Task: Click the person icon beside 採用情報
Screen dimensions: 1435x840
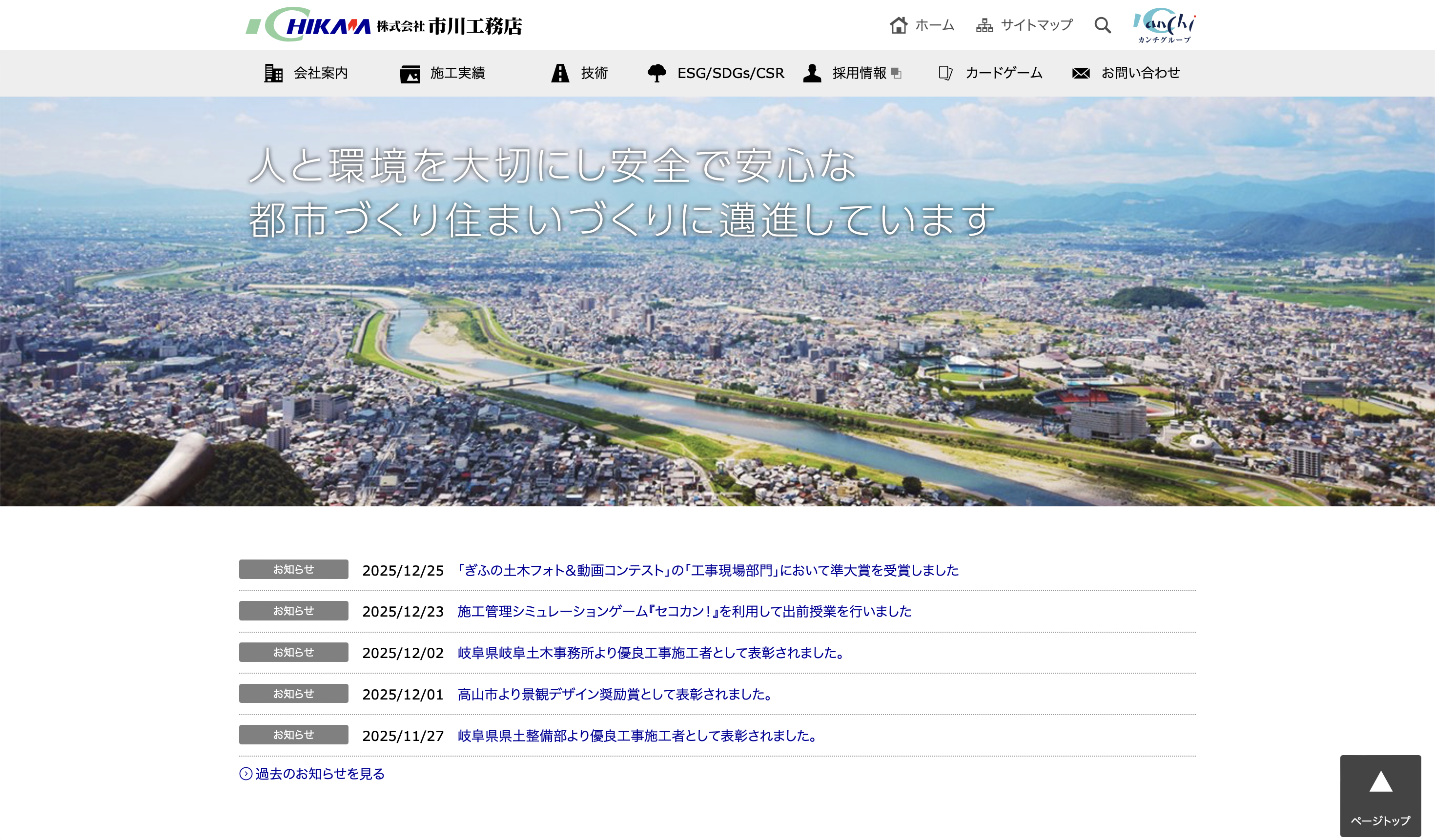Action: tap(812, 73)
